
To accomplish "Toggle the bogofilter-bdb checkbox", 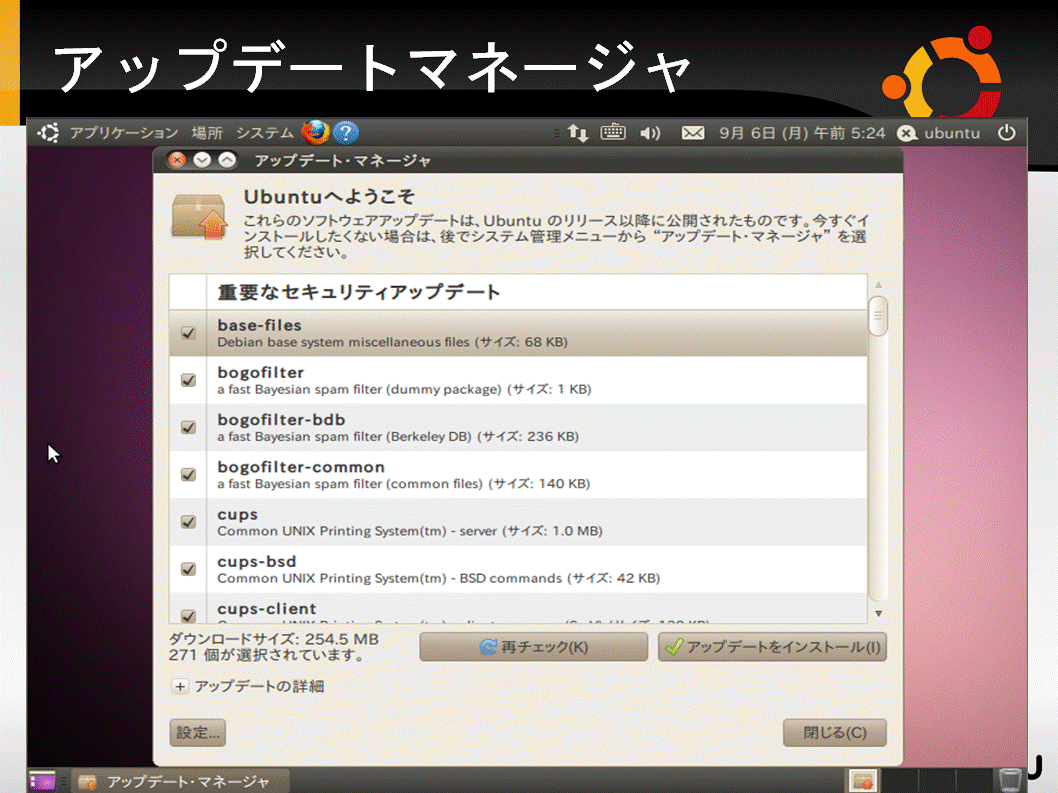I will tap(188, 427).
